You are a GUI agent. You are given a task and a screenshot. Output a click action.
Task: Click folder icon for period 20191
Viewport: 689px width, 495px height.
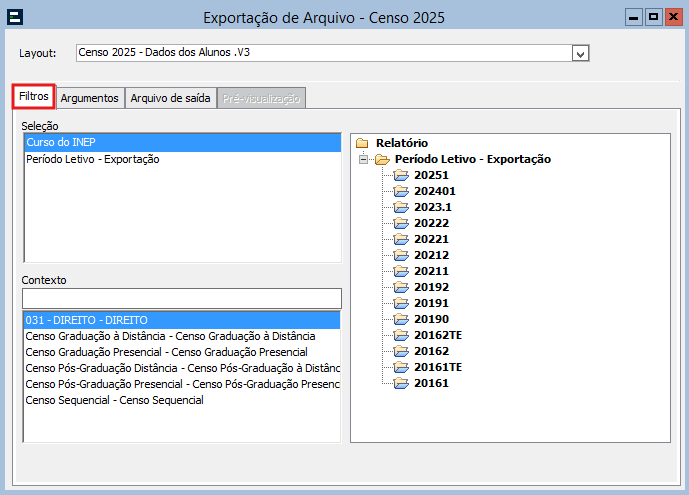point(401,303)
